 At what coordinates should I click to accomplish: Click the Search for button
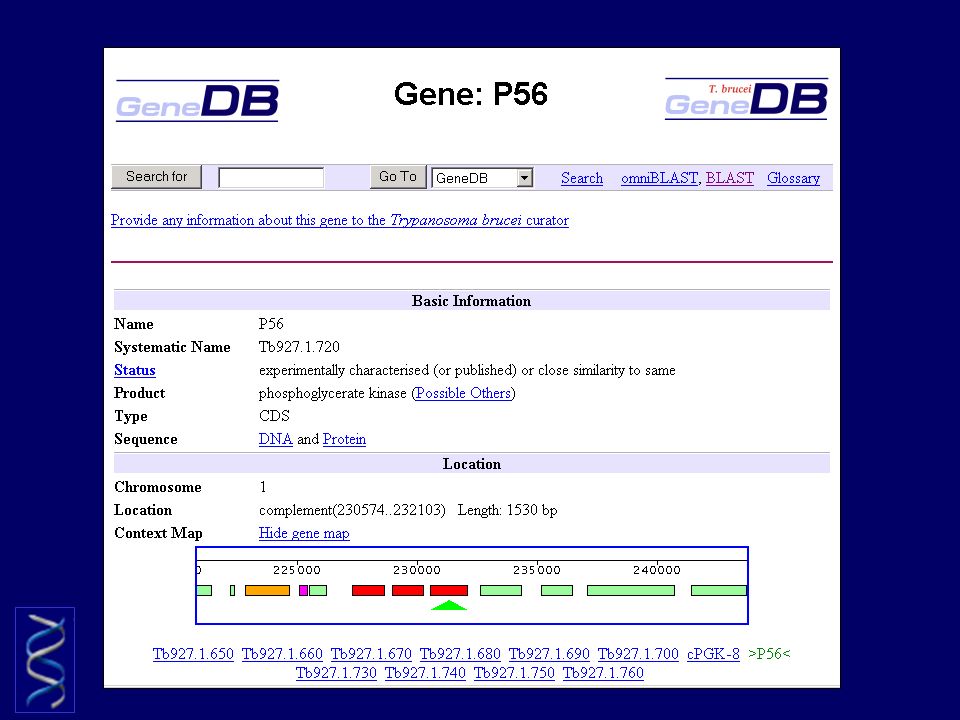coord(156,176)
